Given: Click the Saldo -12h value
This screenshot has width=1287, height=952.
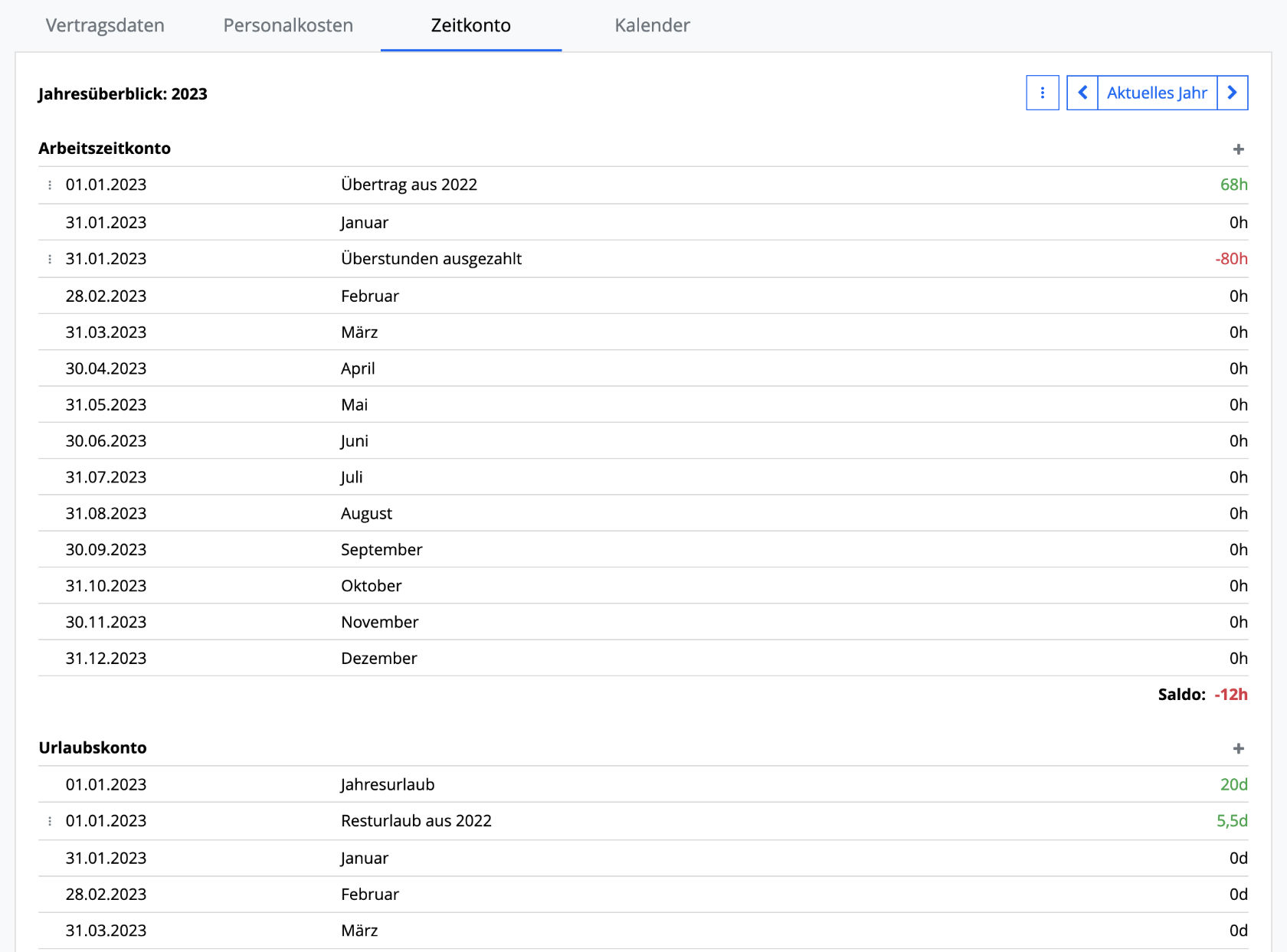Looking at the screenshot, I should (1231, 695).
